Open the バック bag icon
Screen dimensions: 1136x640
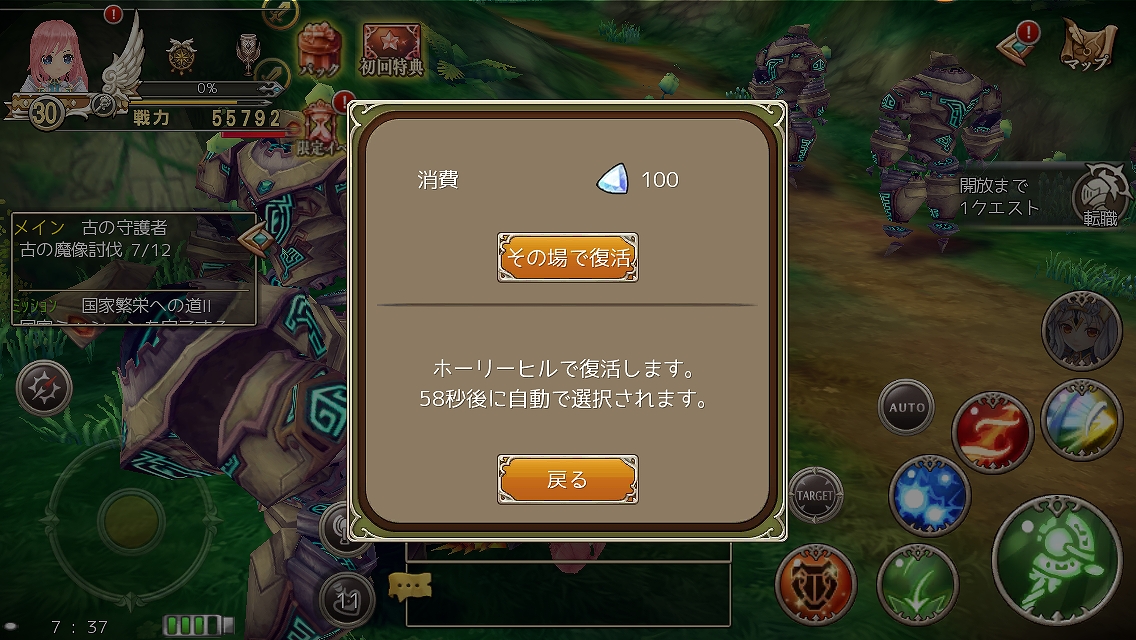click(320, 51)
